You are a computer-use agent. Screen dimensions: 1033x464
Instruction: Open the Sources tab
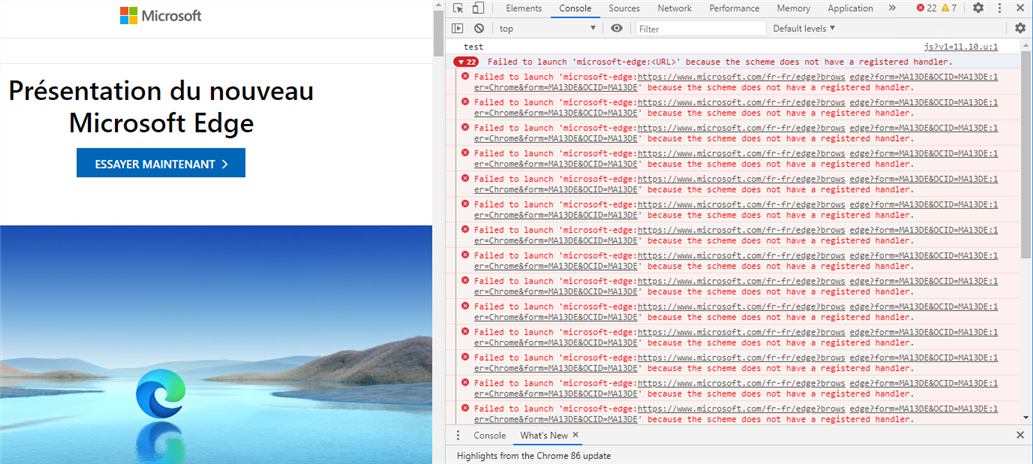624,9
